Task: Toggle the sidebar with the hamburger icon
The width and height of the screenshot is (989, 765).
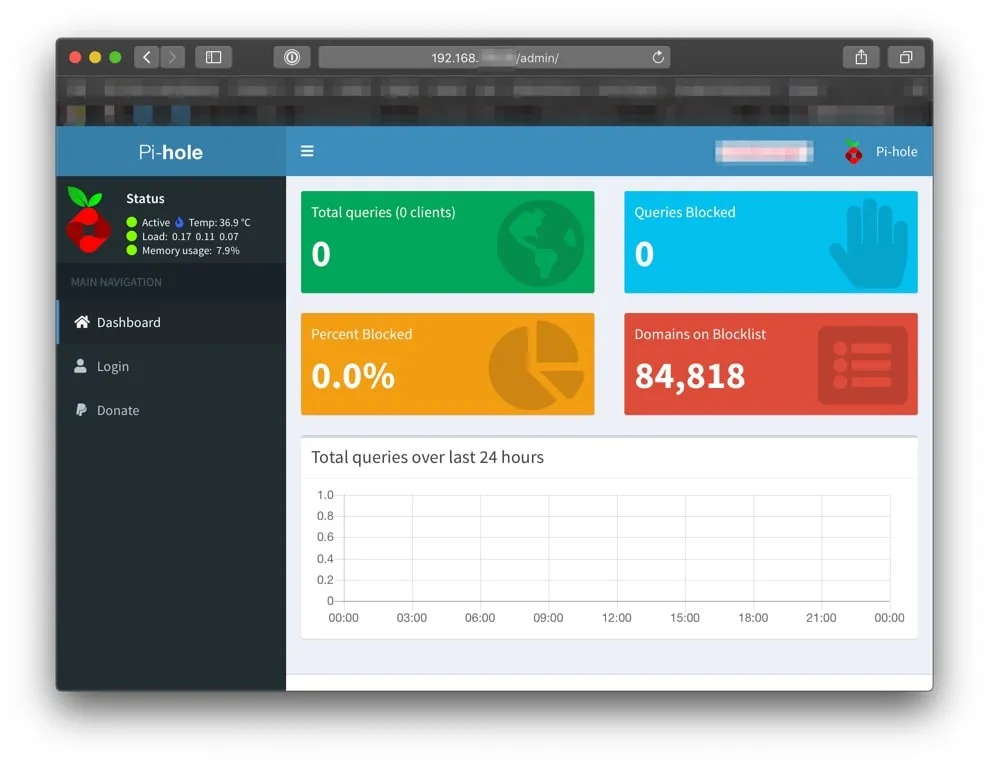Action: tap(307, 151)
